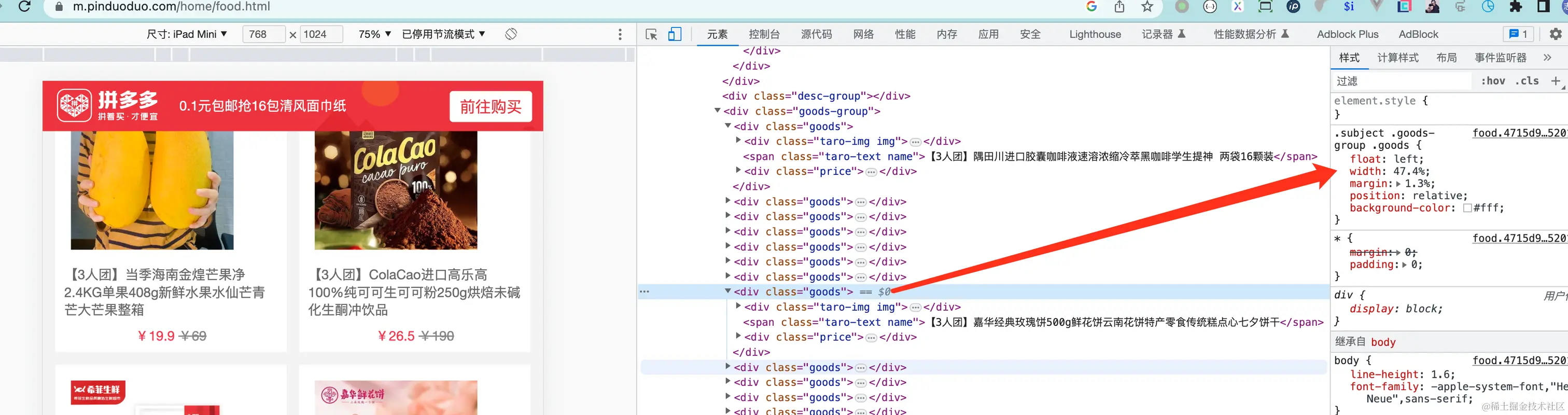The height and width of the screenshot is (415, 1568).
Task: Open the ColaCao cocoa product image
Action: (x=396, y=190)
